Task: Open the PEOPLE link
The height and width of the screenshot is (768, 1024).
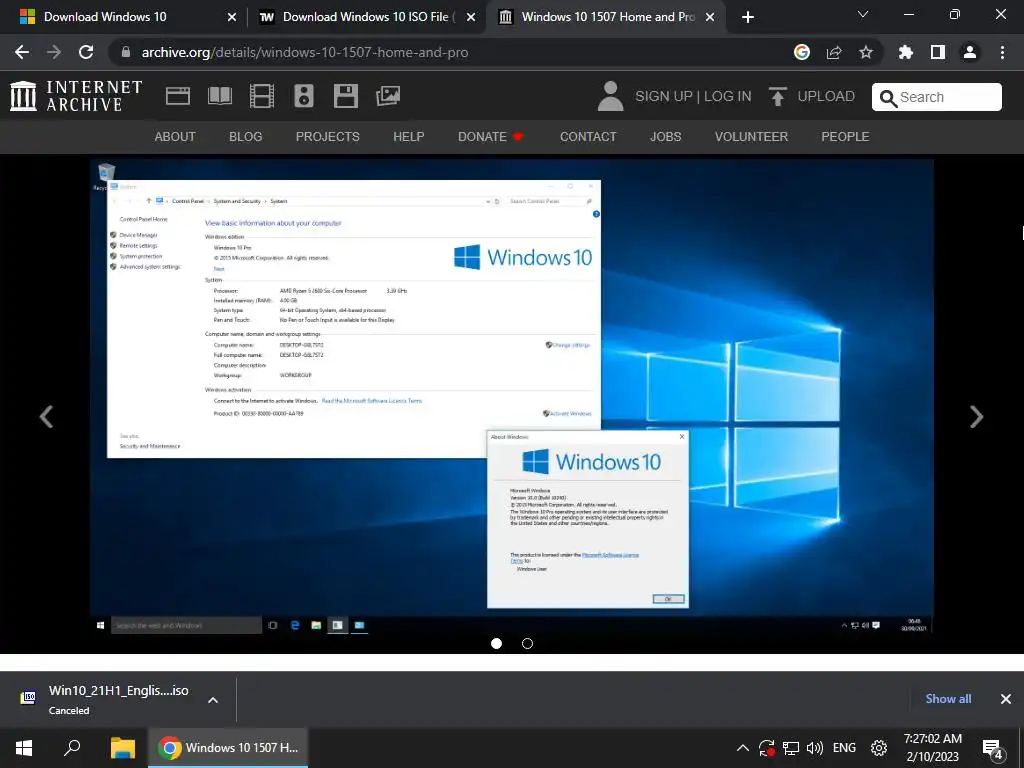Action: coord(845,136)
